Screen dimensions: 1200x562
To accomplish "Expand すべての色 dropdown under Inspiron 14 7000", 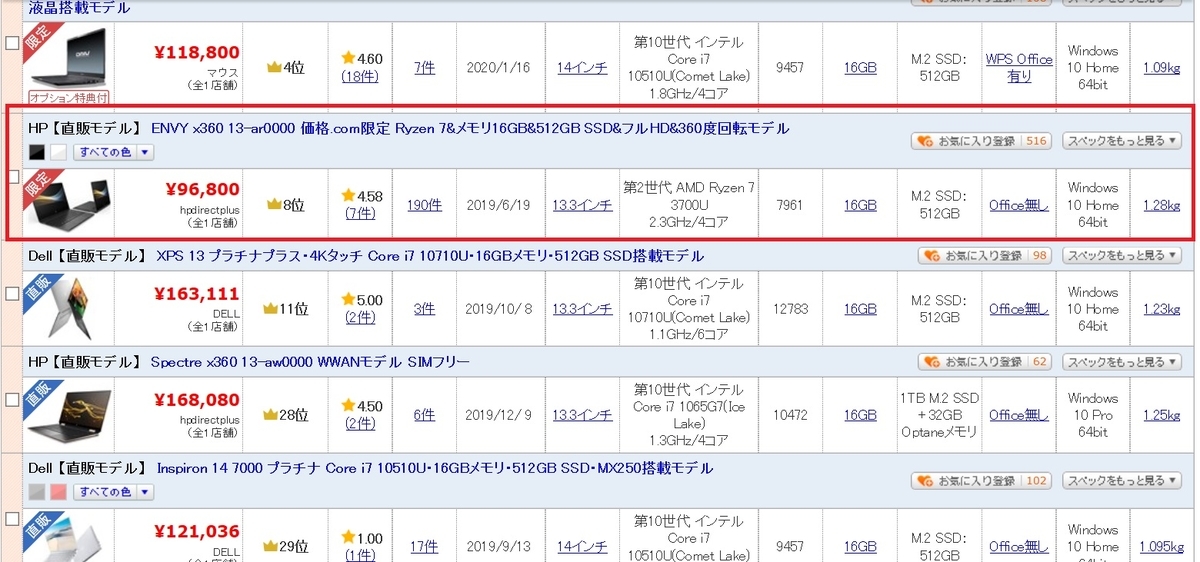I will pos(114,492).
